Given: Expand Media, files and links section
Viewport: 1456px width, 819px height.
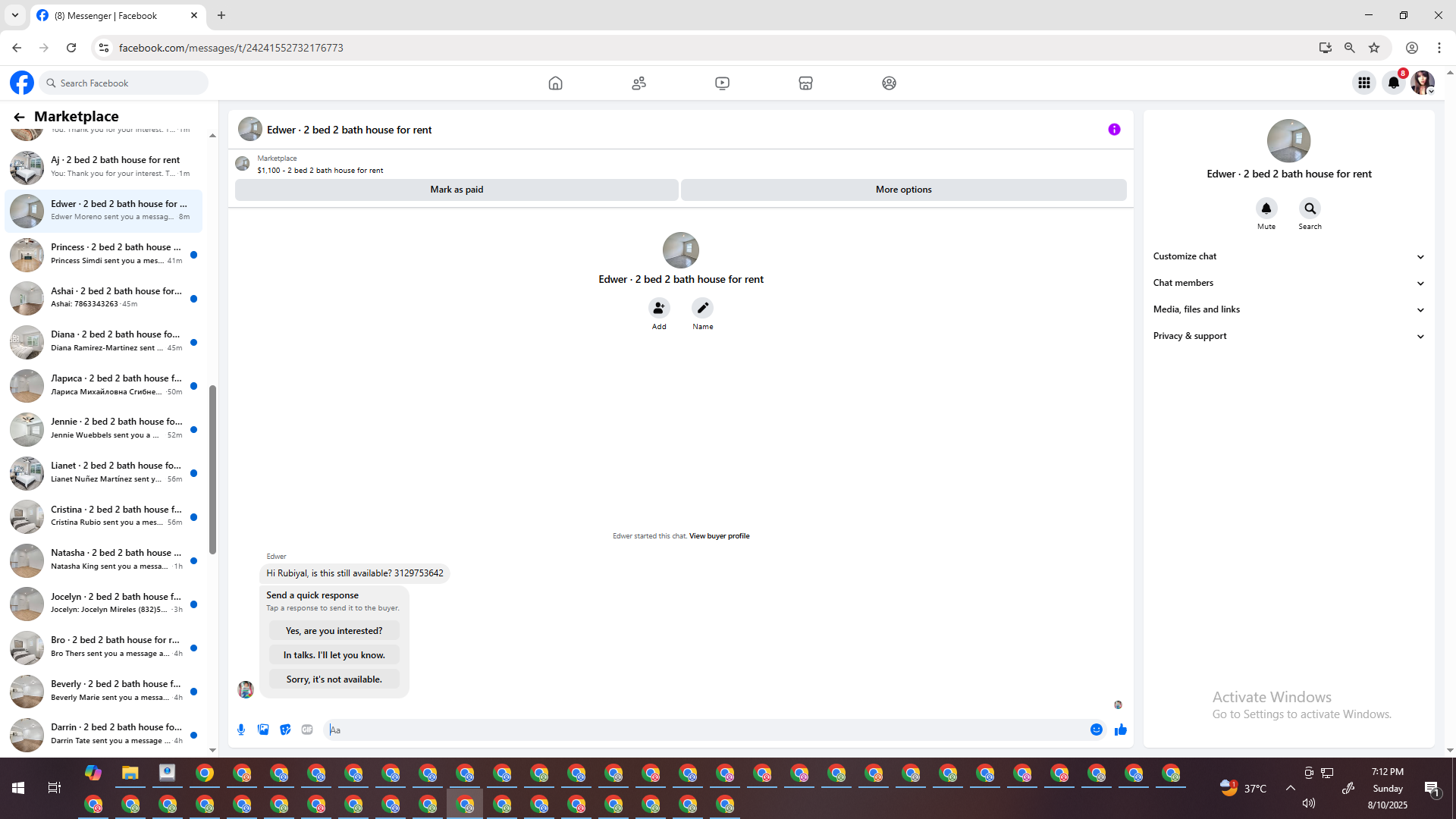Looking at the screenshot, I should pos(1288,309).
